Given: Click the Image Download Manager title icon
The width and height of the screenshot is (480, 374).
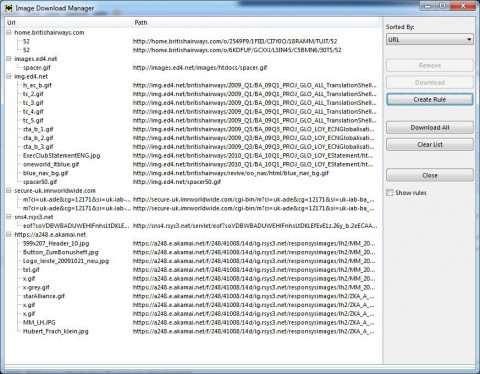Looking at the screenshot, I should [9, 8].
